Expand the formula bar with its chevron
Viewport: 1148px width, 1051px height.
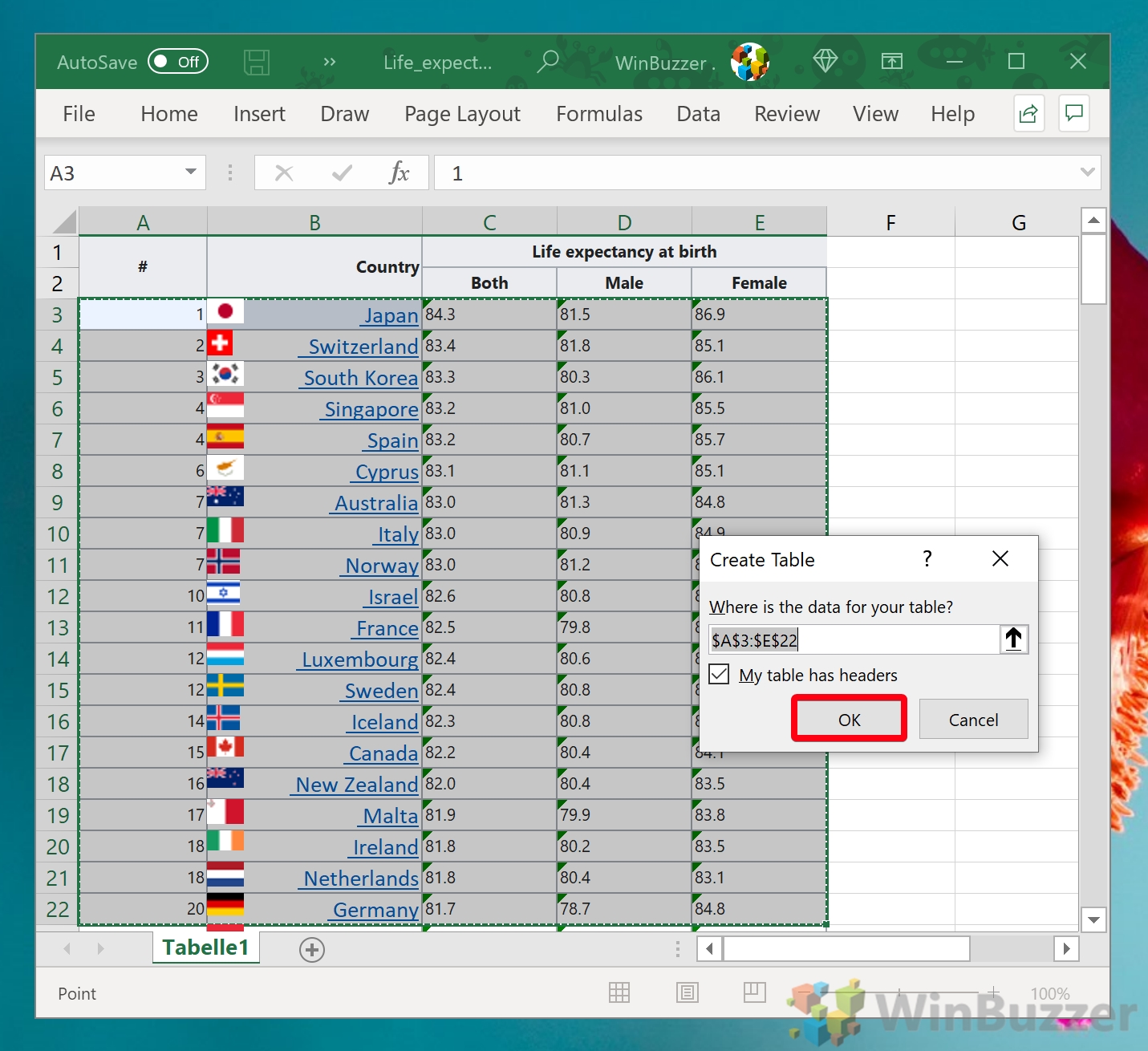point(1088,172)
